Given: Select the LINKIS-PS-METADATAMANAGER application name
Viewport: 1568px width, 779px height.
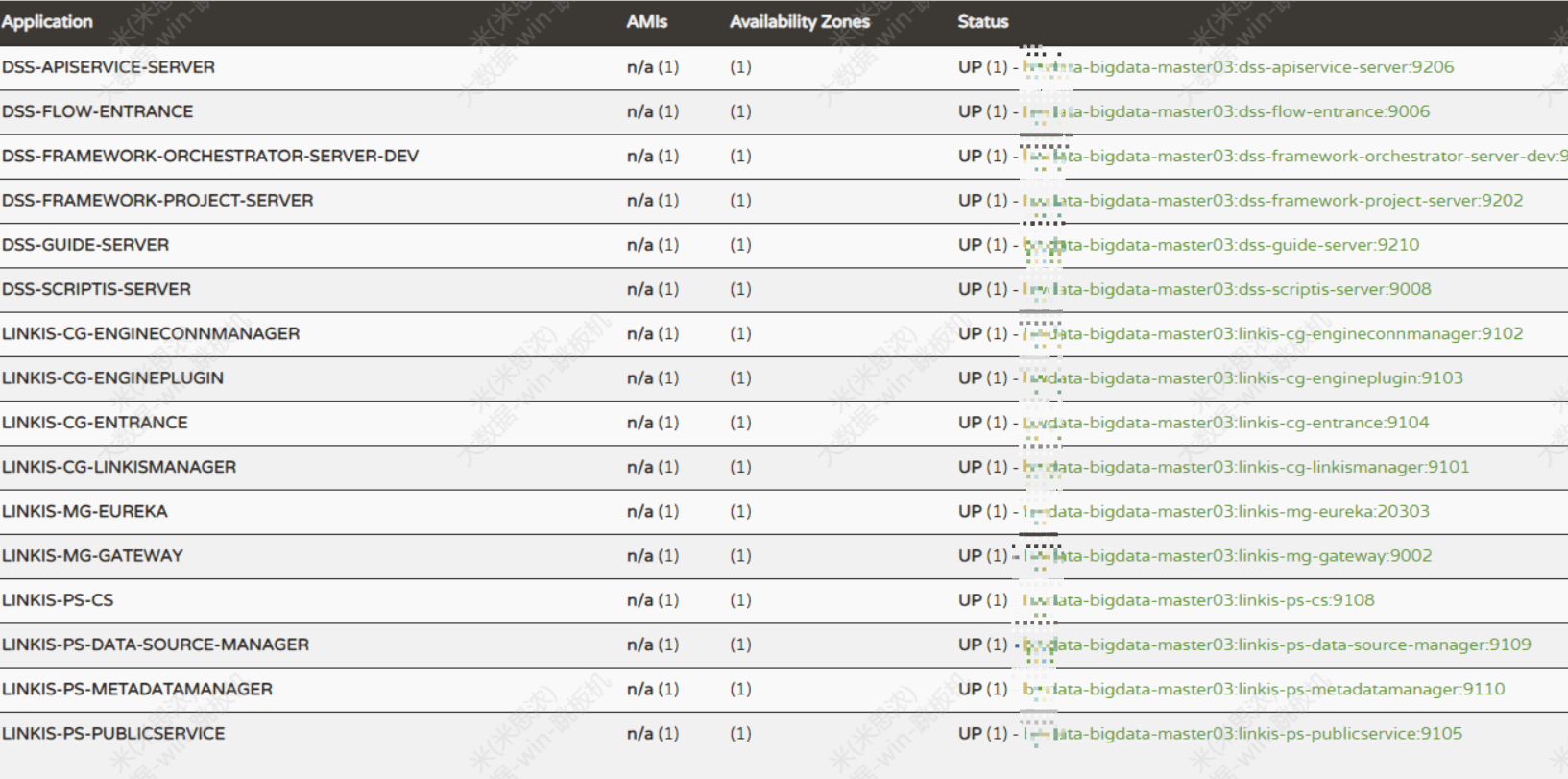Looking at the screenshot, I should 137,689.
